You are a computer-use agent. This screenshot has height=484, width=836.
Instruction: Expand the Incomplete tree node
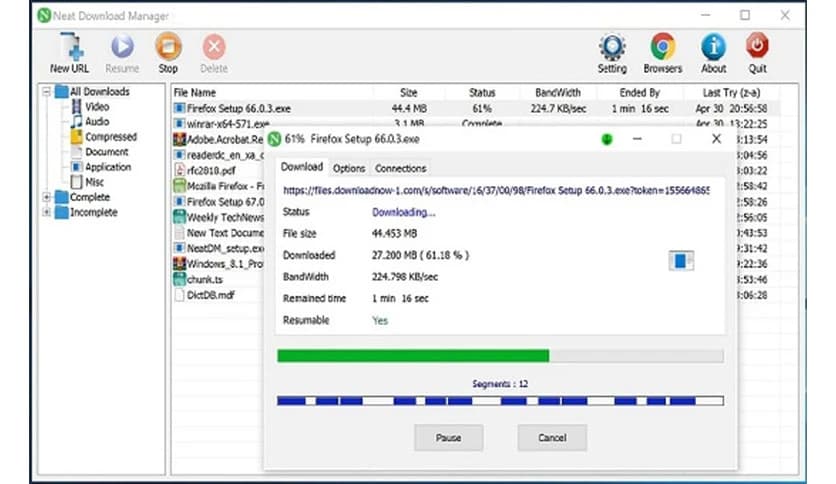[x=46, y=212]
